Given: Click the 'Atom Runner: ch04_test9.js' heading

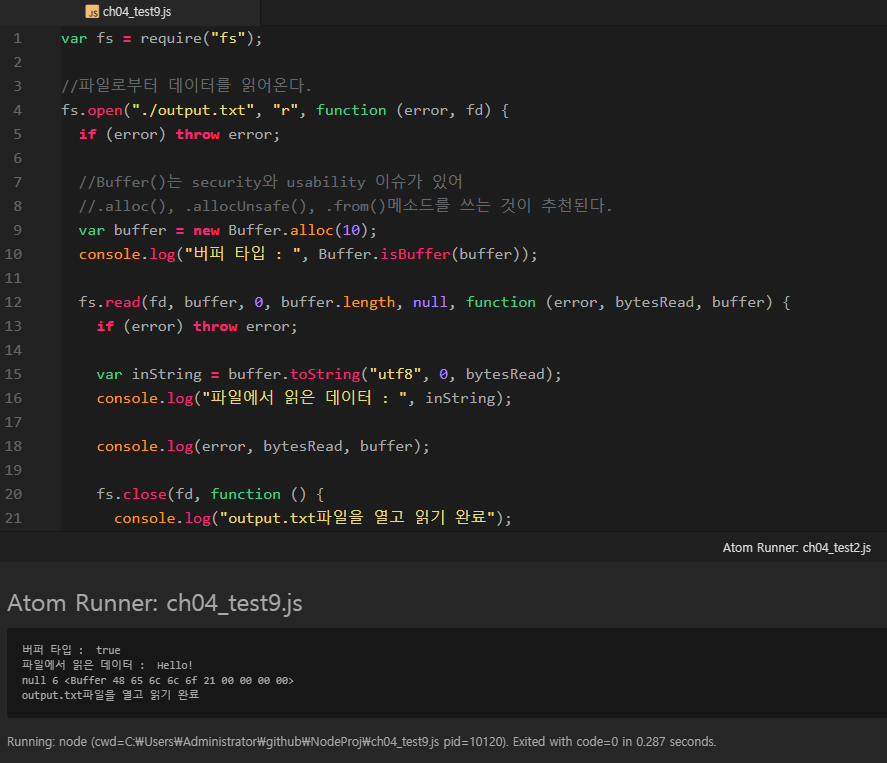Looking at the screenshot, I should point(154,603).
